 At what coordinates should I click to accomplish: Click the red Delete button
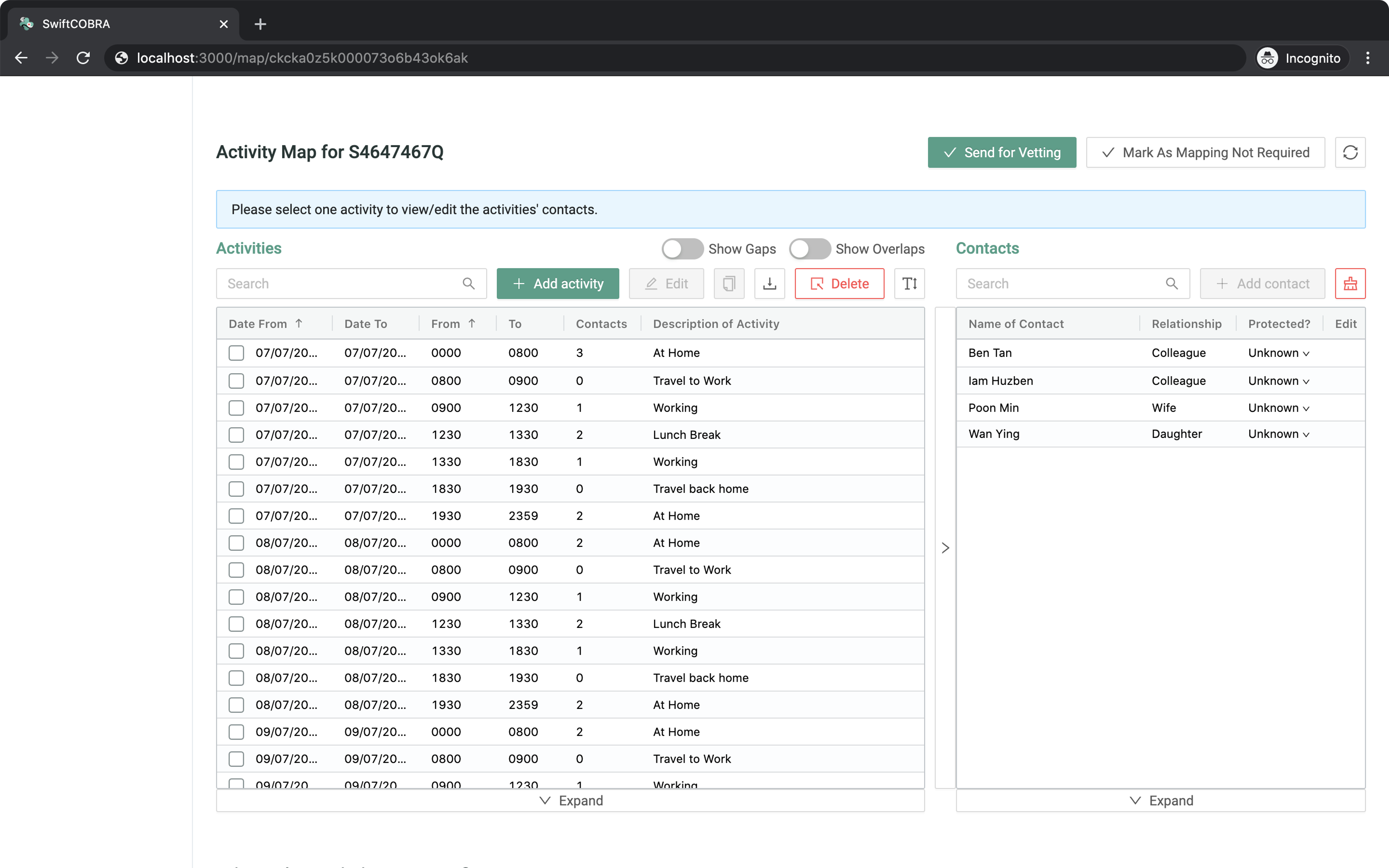click(839, 284)
